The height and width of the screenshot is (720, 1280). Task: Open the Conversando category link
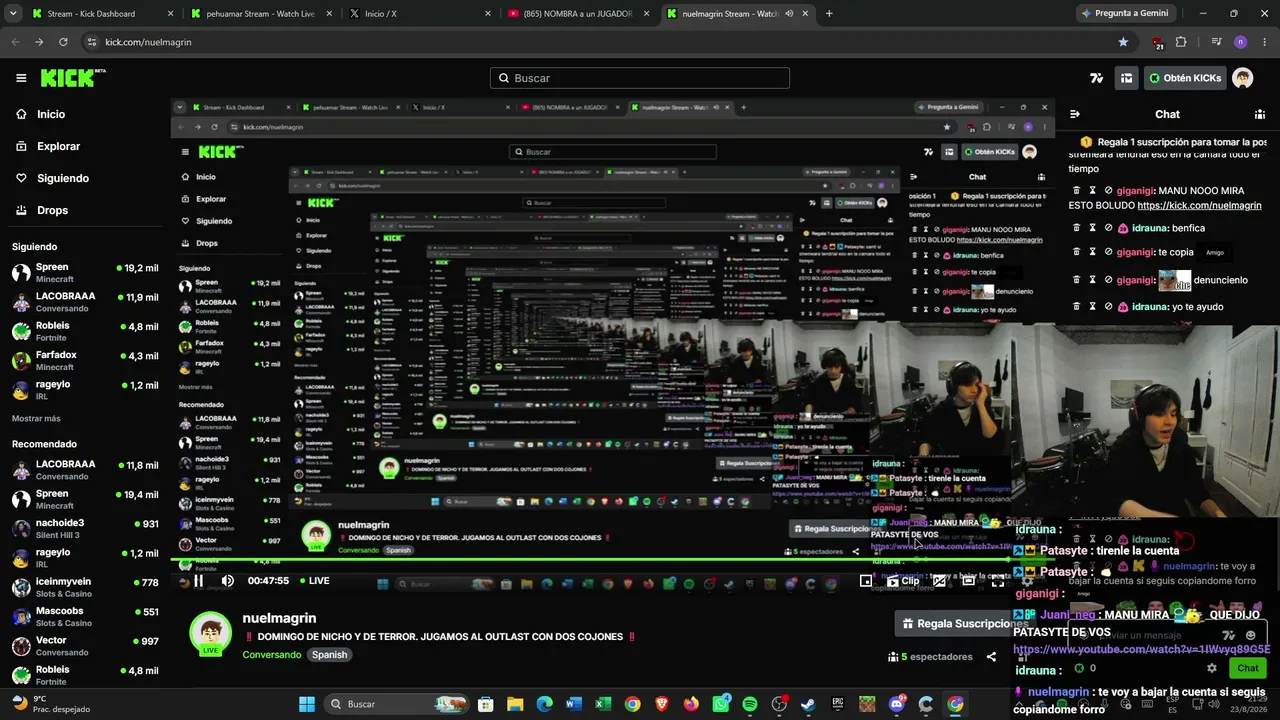click(x=272, y=655)
